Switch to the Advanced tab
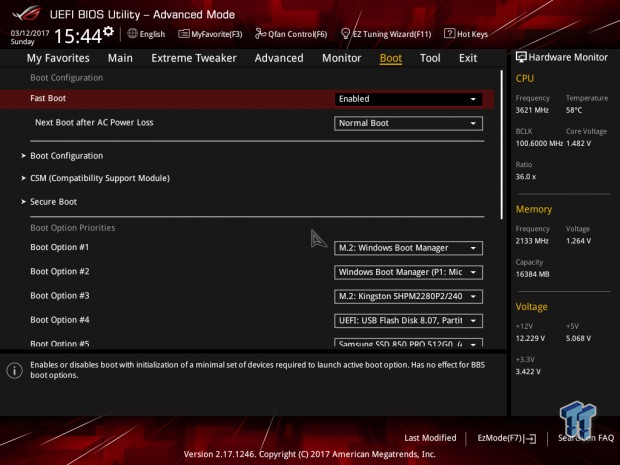The width and height of the screenshot is (620, 465). pyautogui.click(x=279, y=58)
